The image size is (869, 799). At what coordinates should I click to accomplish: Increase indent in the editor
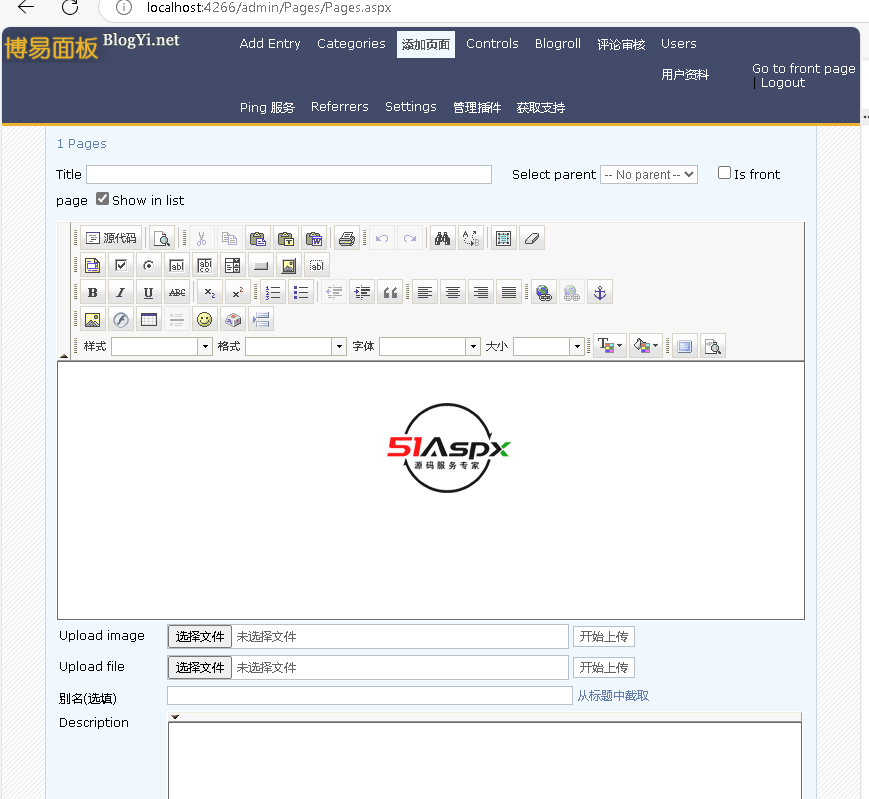362,293
